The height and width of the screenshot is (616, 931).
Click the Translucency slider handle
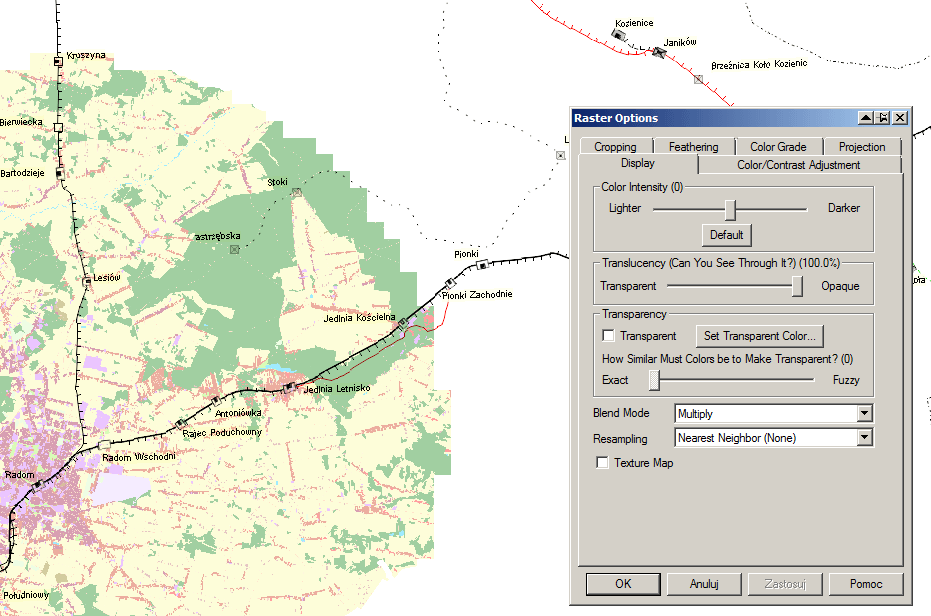click(797, 286)
